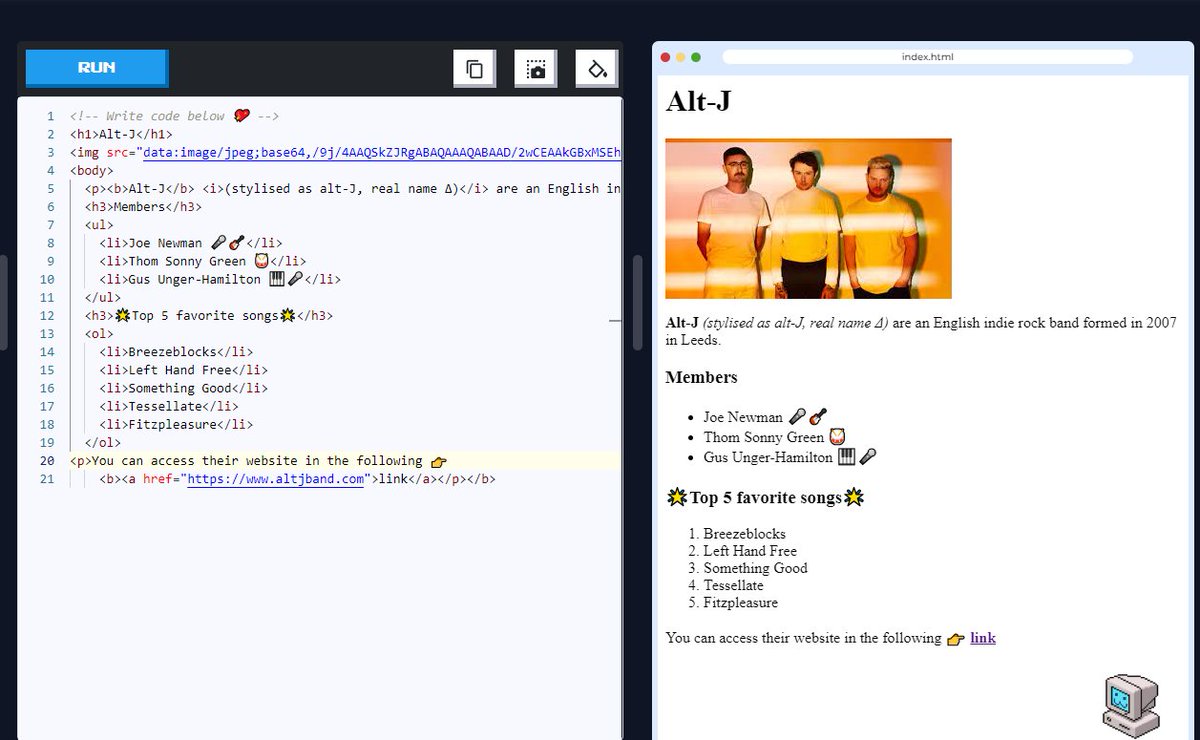
Task: Click the 'Tessellate' code line
Action: click(169, 406)
